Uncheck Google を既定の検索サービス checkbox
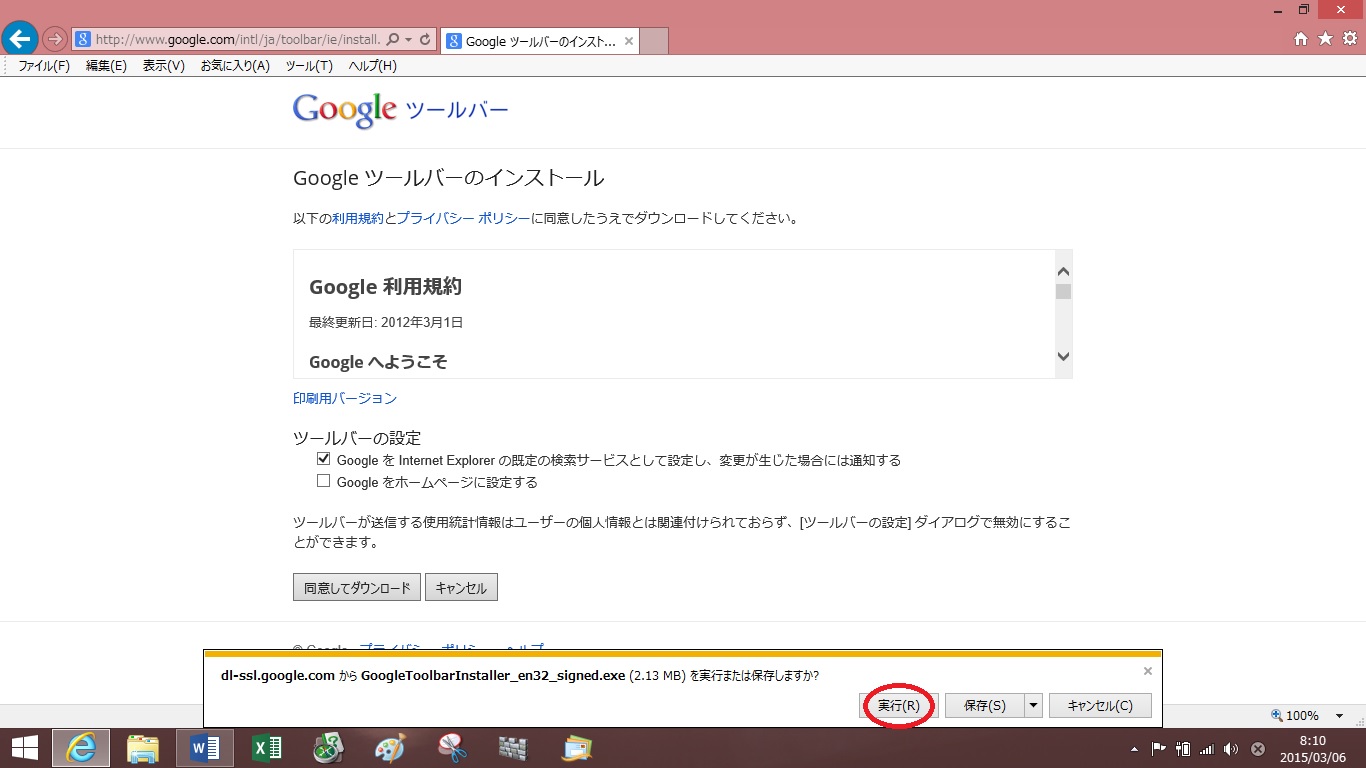Screen dimensions: 1366x768 point(323,459)
